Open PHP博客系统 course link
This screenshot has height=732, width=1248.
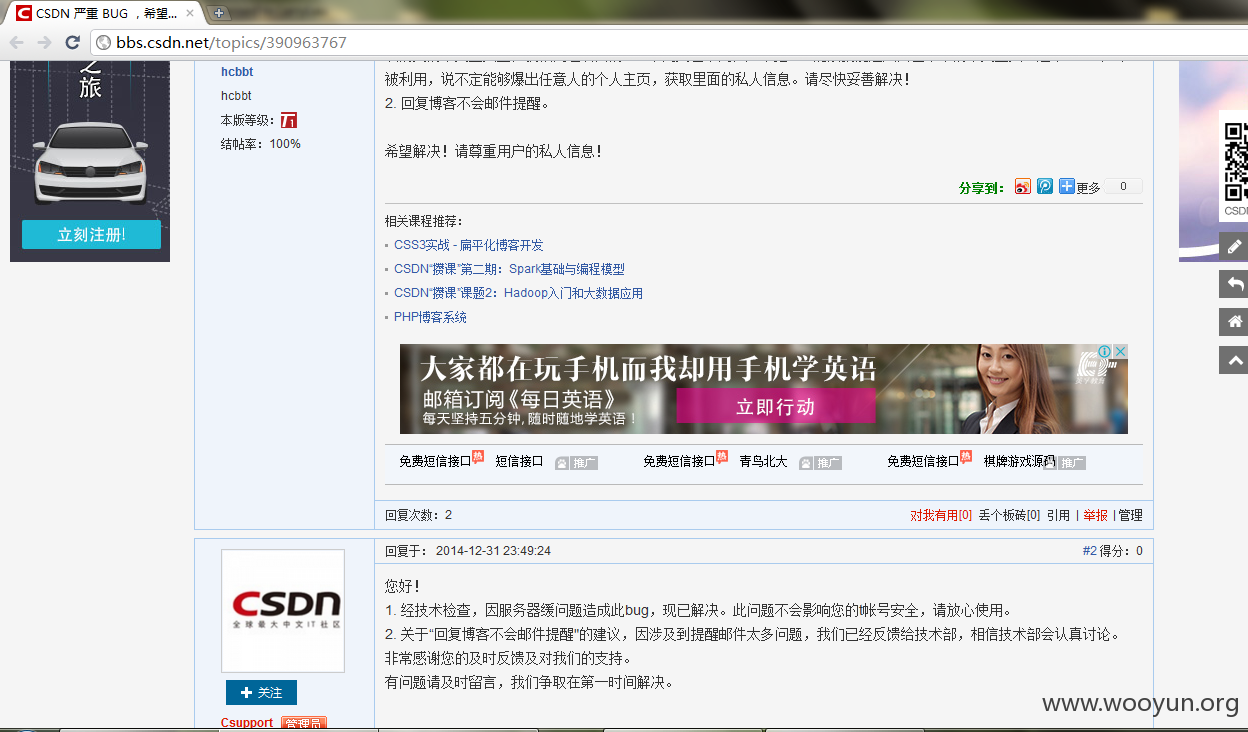(430, 317)
